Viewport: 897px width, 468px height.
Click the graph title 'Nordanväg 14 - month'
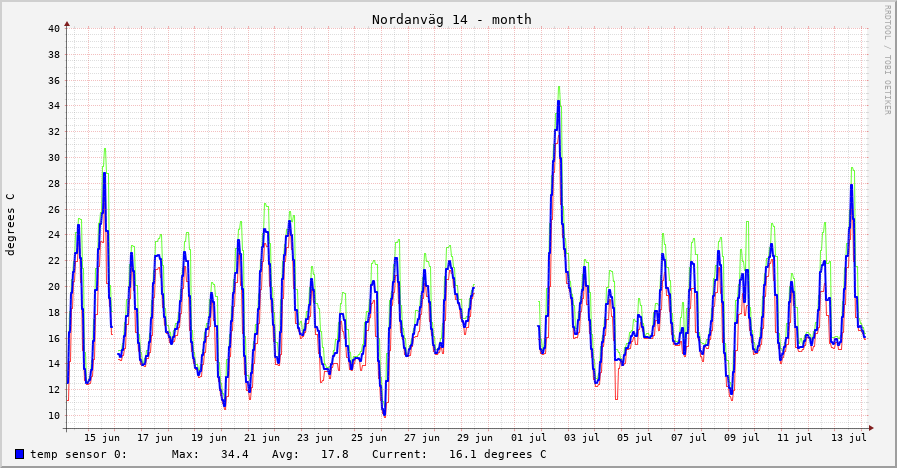pos(451,19)
